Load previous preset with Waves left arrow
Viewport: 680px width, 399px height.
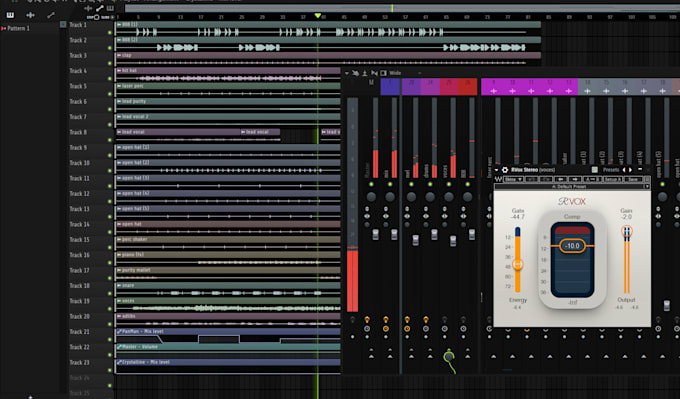(x=560, y=179)
